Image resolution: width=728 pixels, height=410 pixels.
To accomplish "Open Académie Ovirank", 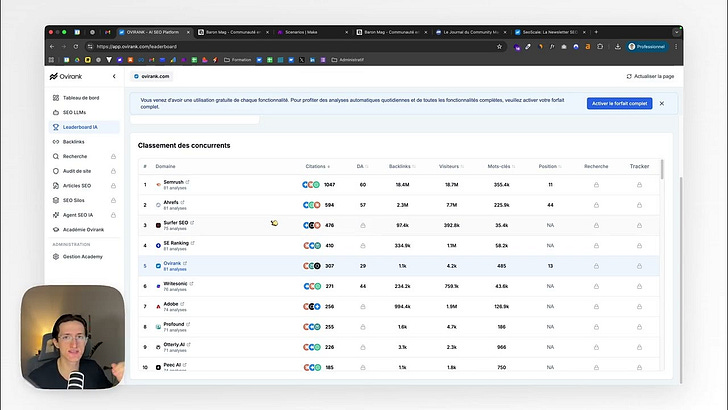I will coord(83,229).
